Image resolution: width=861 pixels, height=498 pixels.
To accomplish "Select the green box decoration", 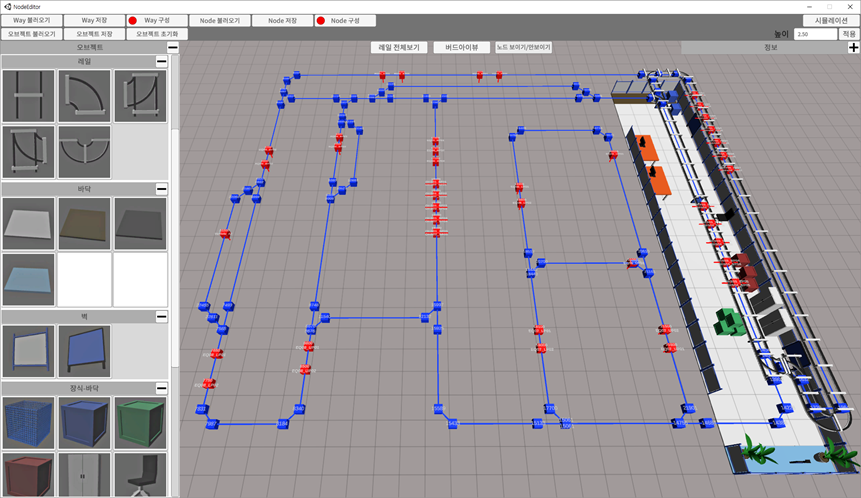I will pyautogui.click(x=141, y=423).
